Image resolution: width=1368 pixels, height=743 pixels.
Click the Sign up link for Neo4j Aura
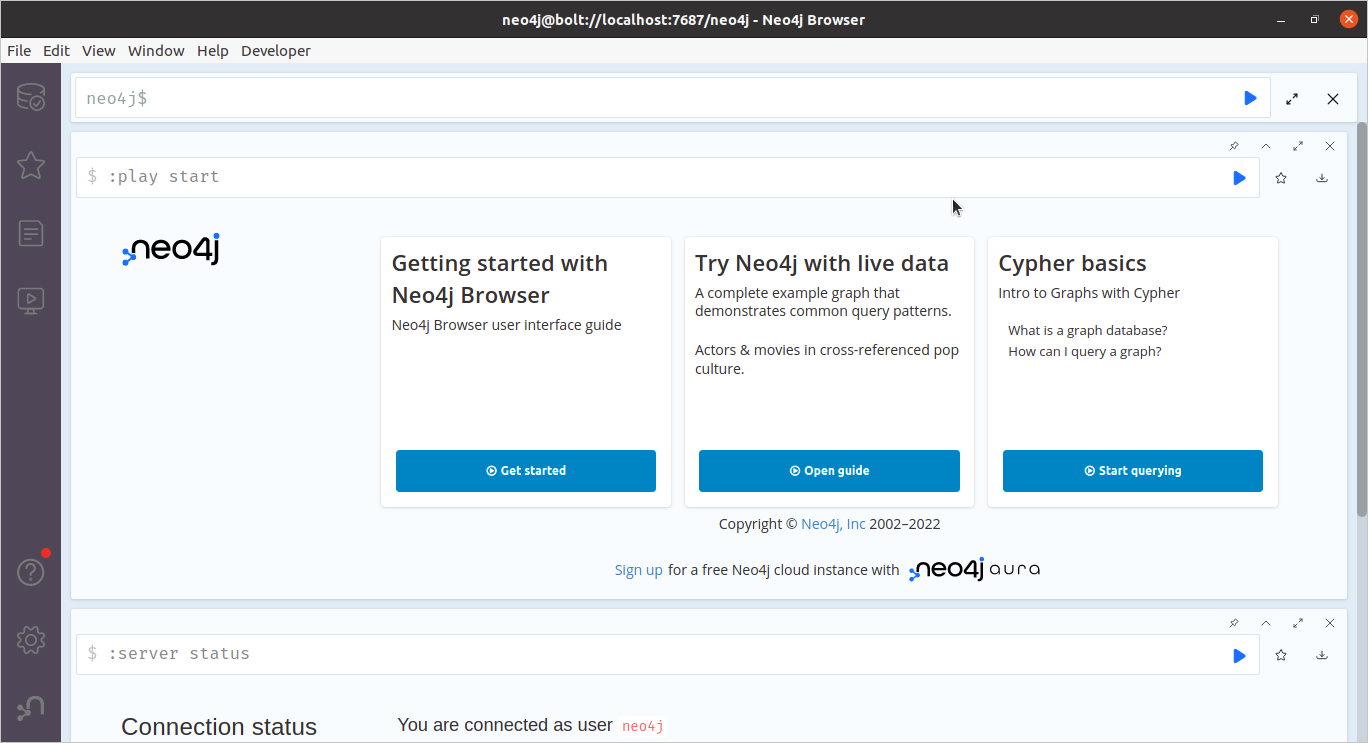[x=639, y=569]
